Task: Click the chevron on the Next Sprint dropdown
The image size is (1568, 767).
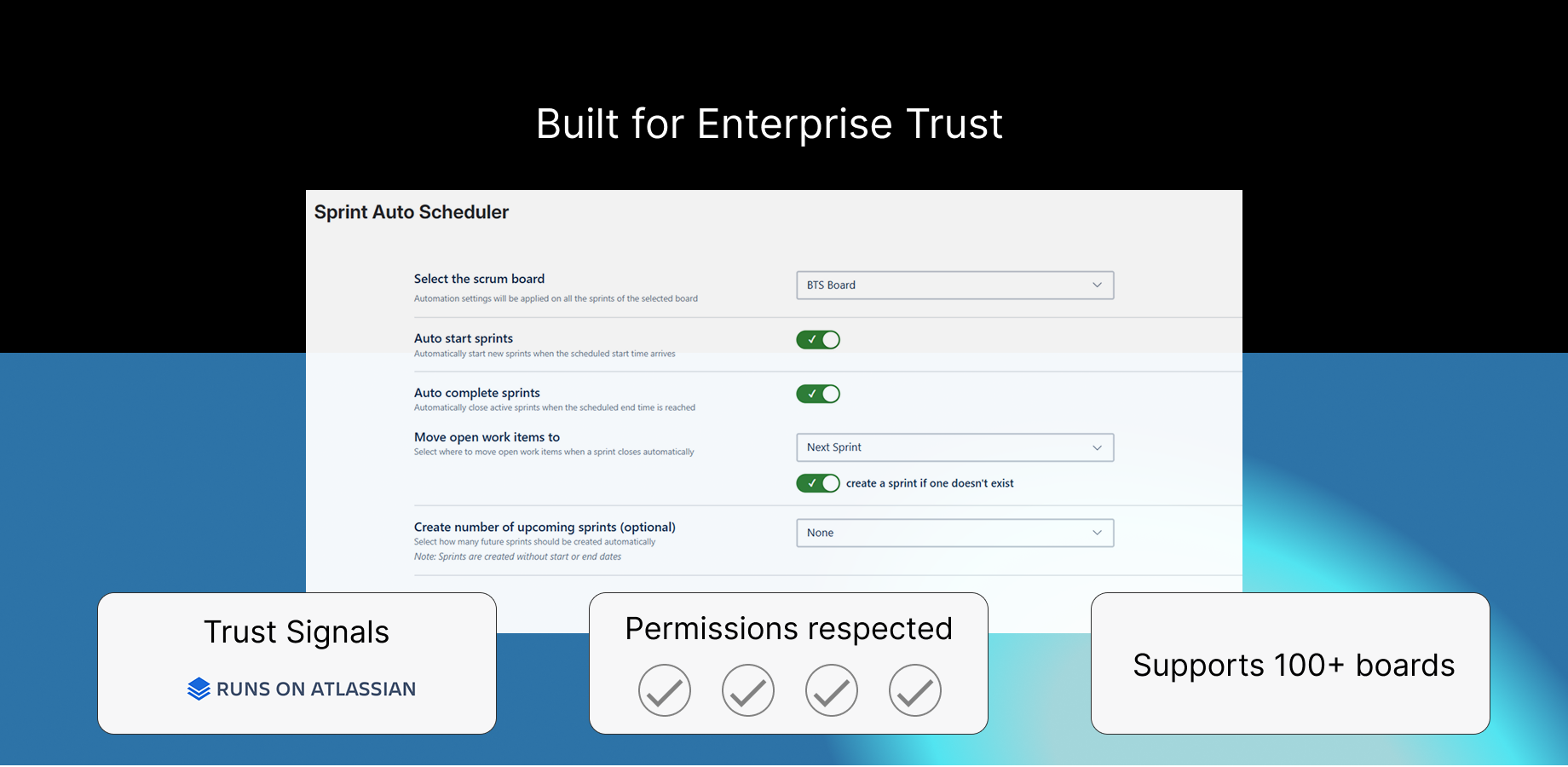Action: point(1098,447)
